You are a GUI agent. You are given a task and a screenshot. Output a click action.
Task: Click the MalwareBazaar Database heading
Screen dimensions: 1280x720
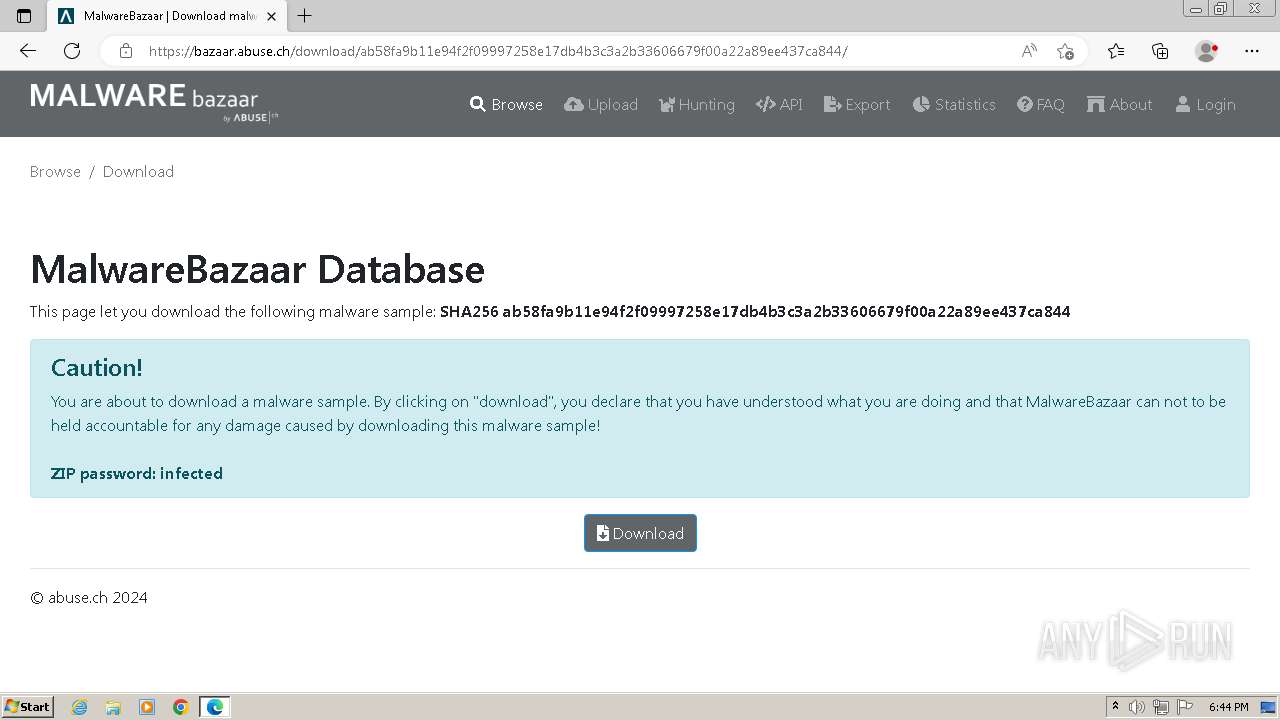[257, 269]
